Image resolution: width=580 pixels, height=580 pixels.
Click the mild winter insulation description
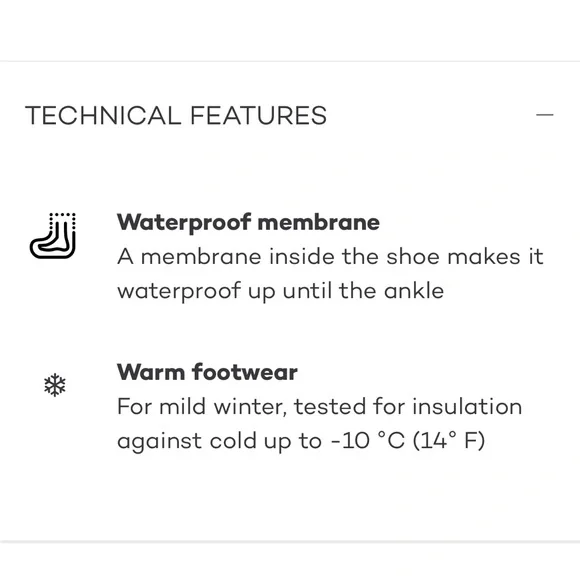click(320, 424)
